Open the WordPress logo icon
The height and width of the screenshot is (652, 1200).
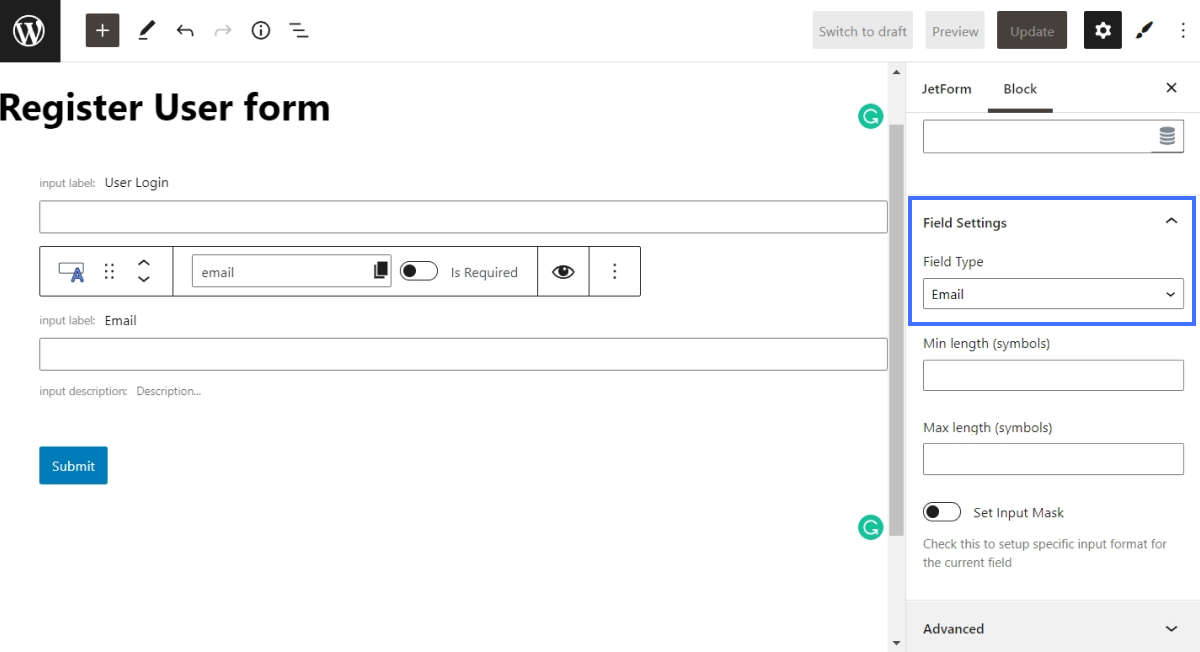pyautogui.click(x=30, y=30)
